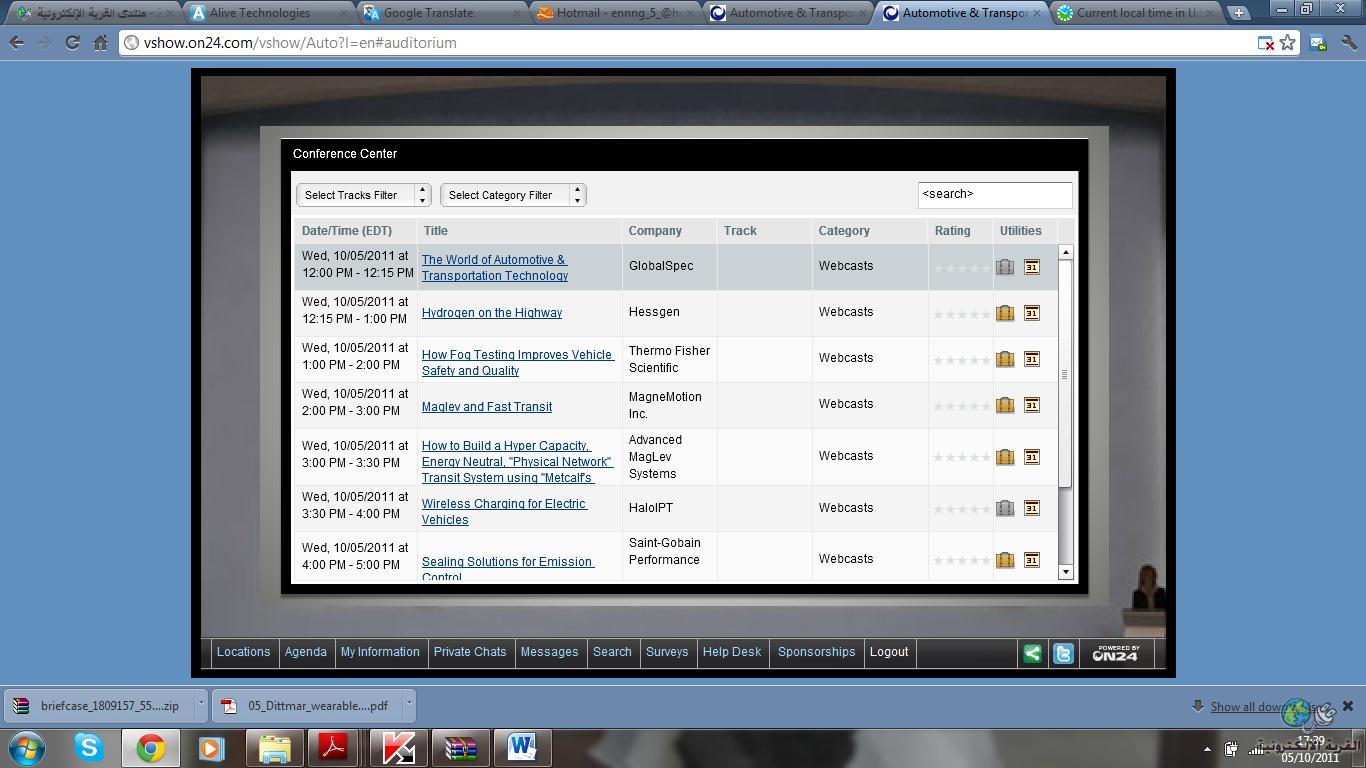
Task: Rate Maglev and Fast Transit with the stars
Action: [x=961, y=406]
